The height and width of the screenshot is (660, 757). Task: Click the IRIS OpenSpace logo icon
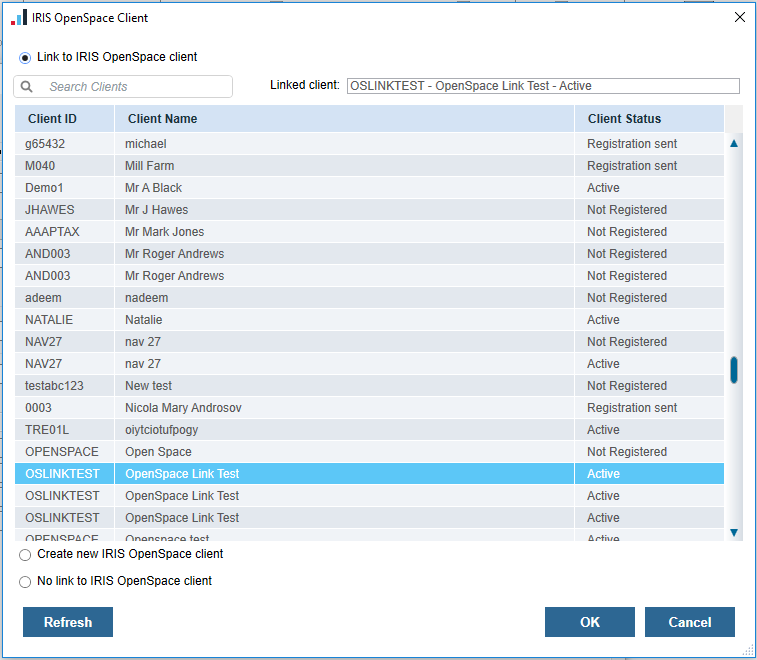pos(19,17)
